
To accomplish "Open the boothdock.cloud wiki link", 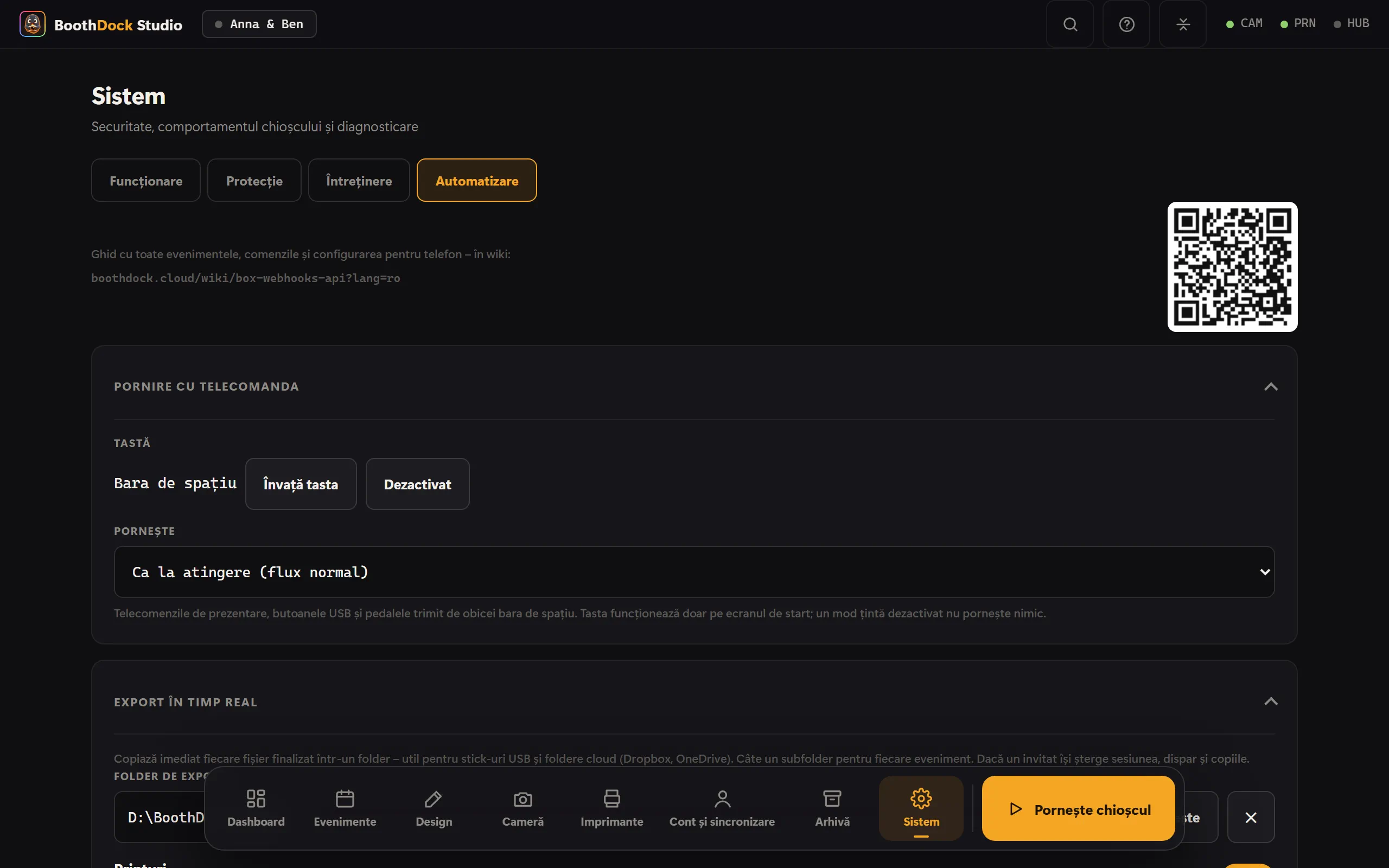I will [246, 278].
